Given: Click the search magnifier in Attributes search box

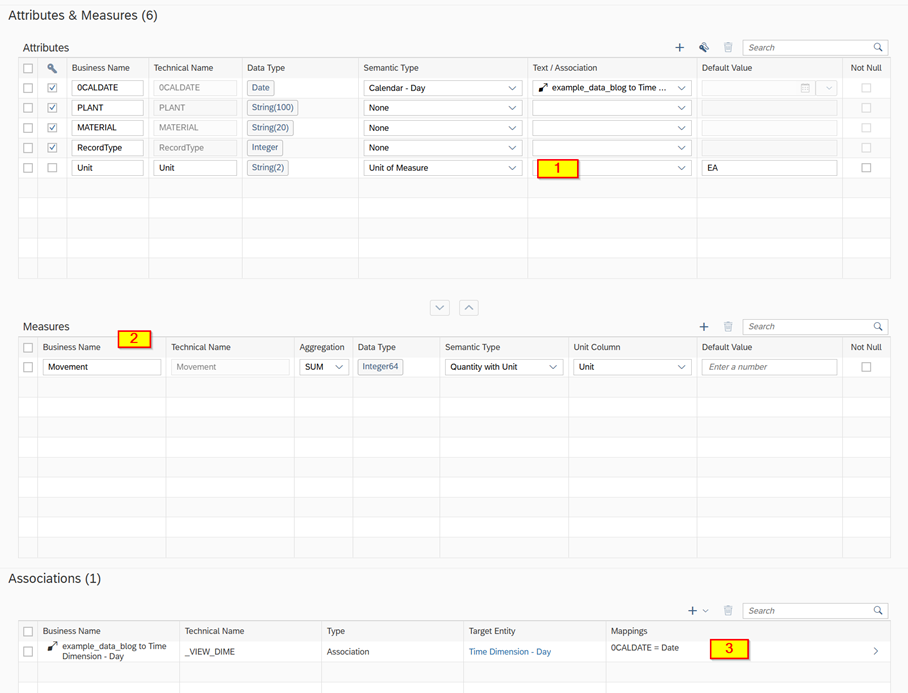Looking at the screenshot, I should click(x=878, y=47).
